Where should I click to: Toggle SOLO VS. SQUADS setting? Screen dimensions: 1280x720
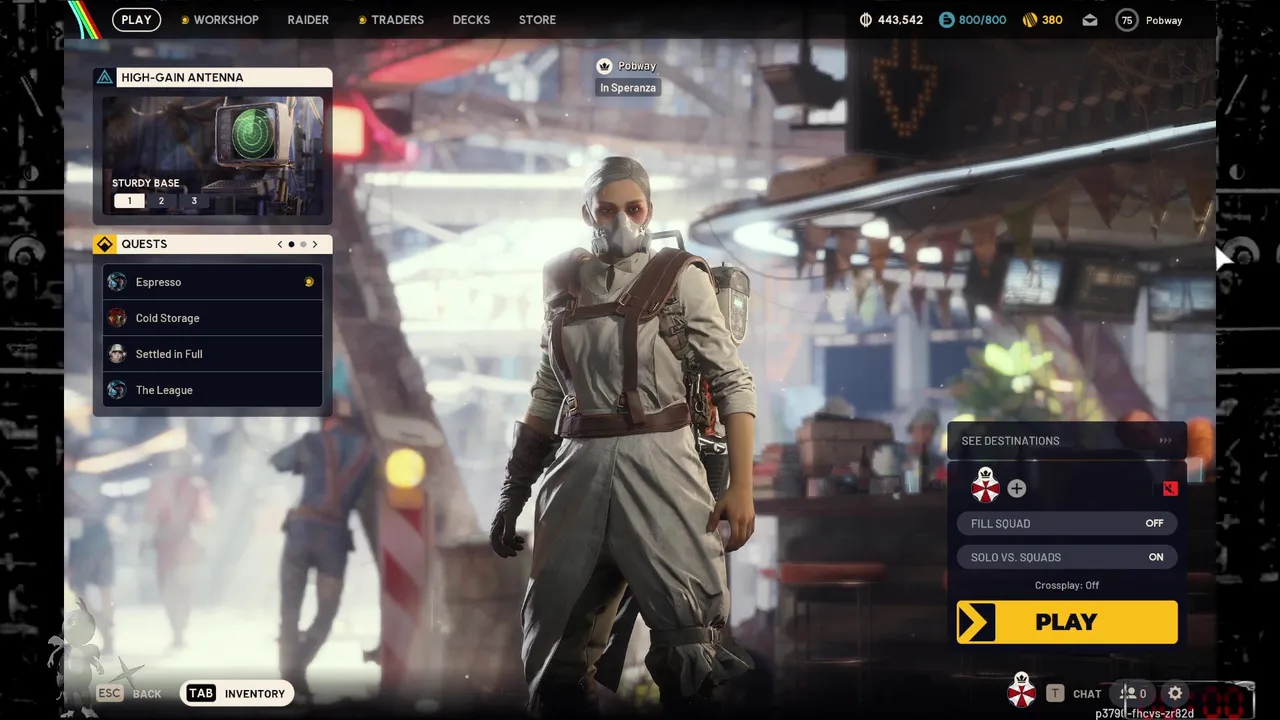coord(1067,557)
